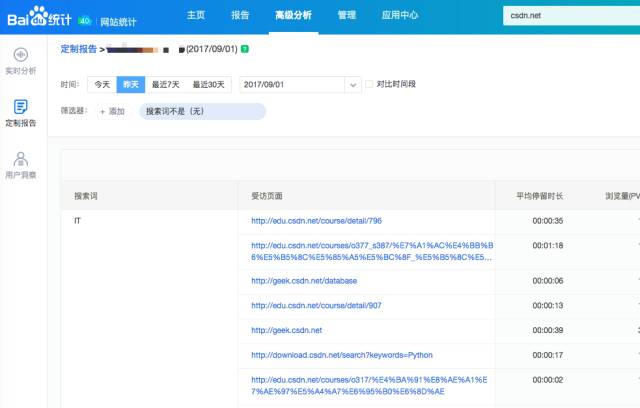The width and height of the screenshot is (640, 408).
Task: Open the 报告 tab
Action: tap(240, 16)
